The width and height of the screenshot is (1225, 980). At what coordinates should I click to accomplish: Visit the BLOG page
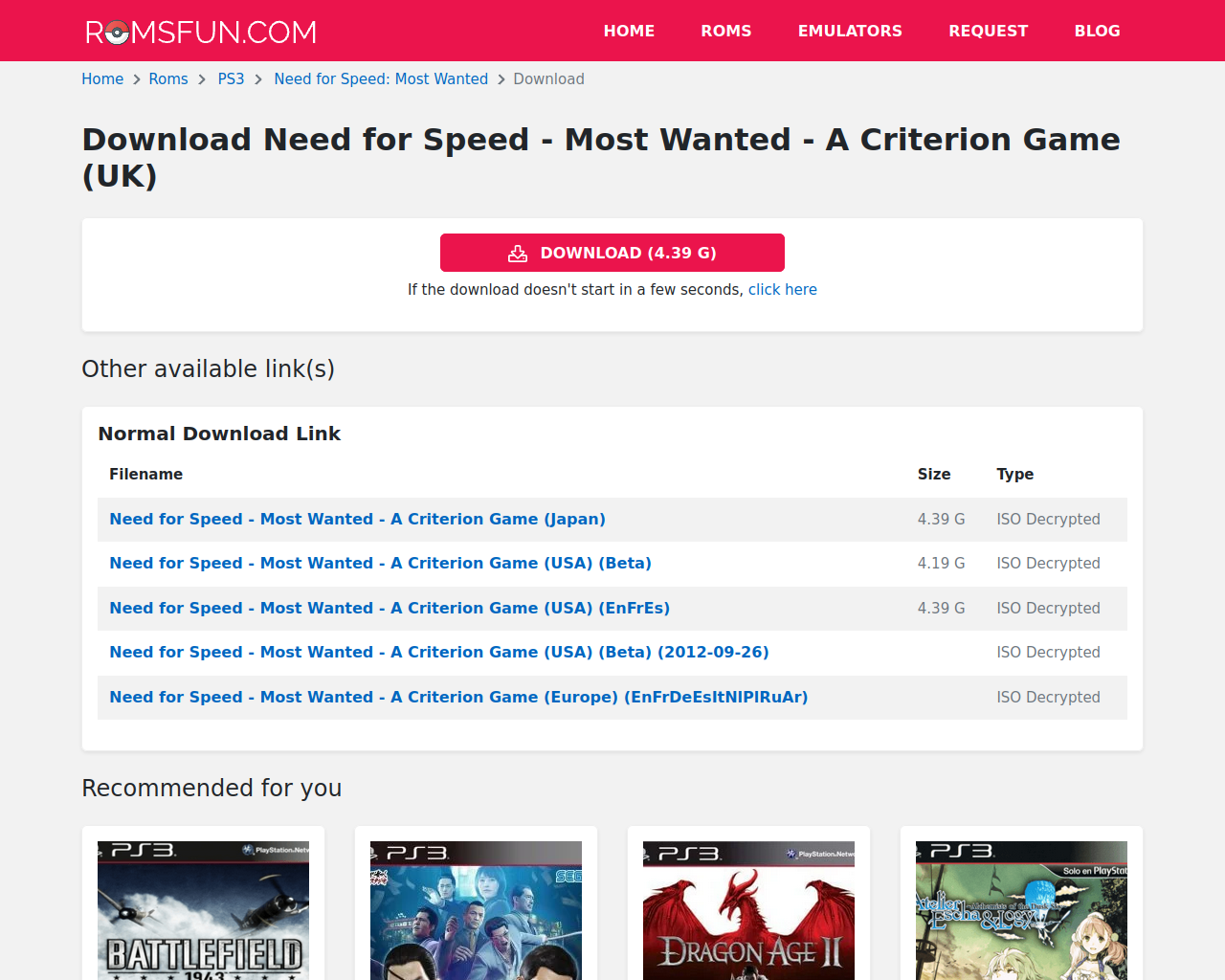(1097, 31)
